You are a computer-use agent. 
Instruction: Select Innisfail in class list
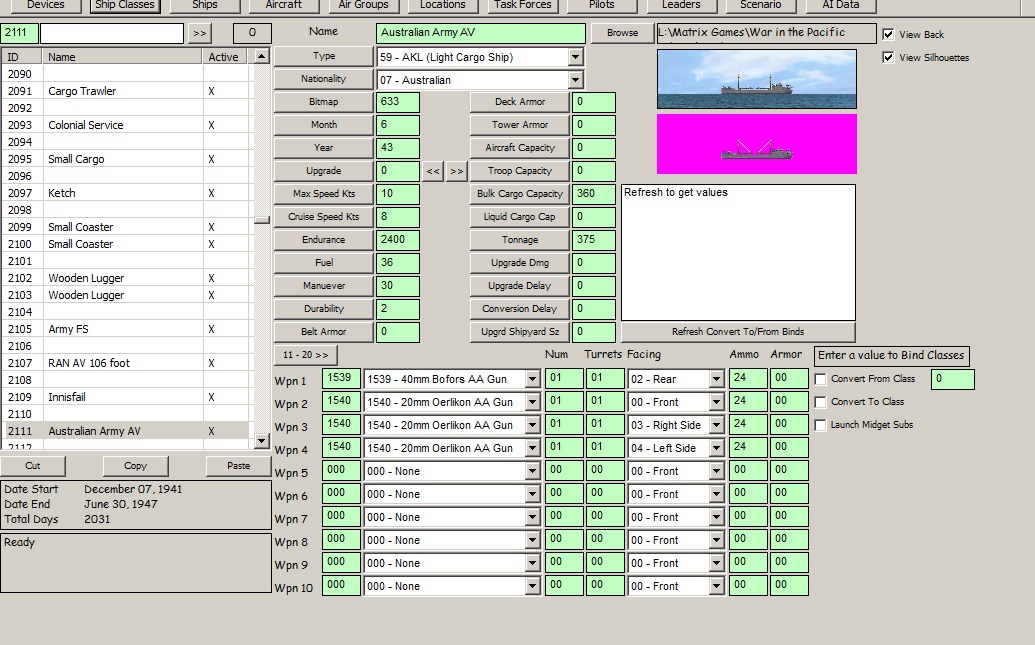[x=127, y=397]
